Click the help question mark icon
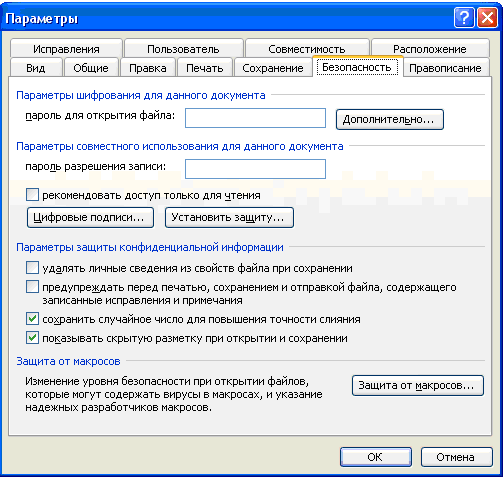503x477 pixels. [464, 17]
